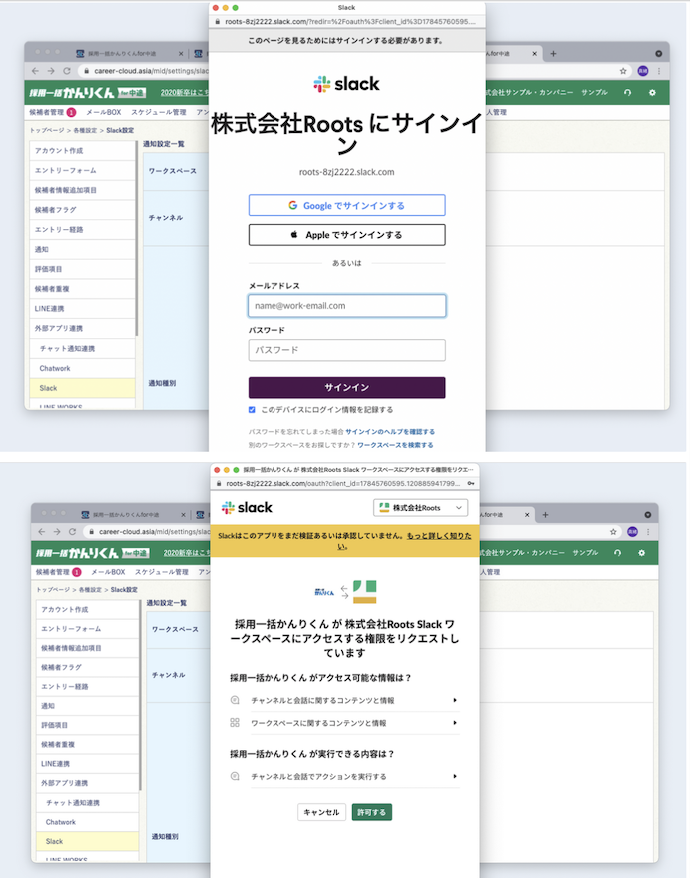The image size is (690, 878).
Task: Open the three-dot menu in browser behind the permission window
Action: pyautogui.click(x=648, y=531)
